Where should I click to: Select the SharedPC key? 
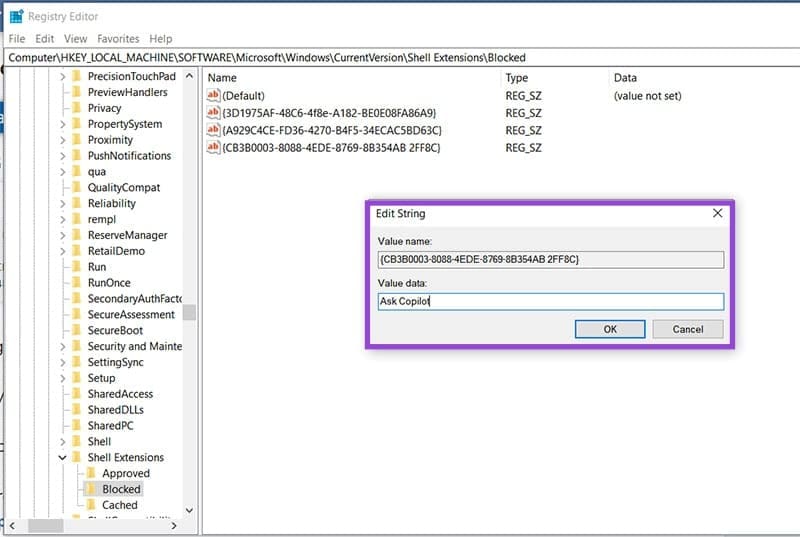click(110, 425)
